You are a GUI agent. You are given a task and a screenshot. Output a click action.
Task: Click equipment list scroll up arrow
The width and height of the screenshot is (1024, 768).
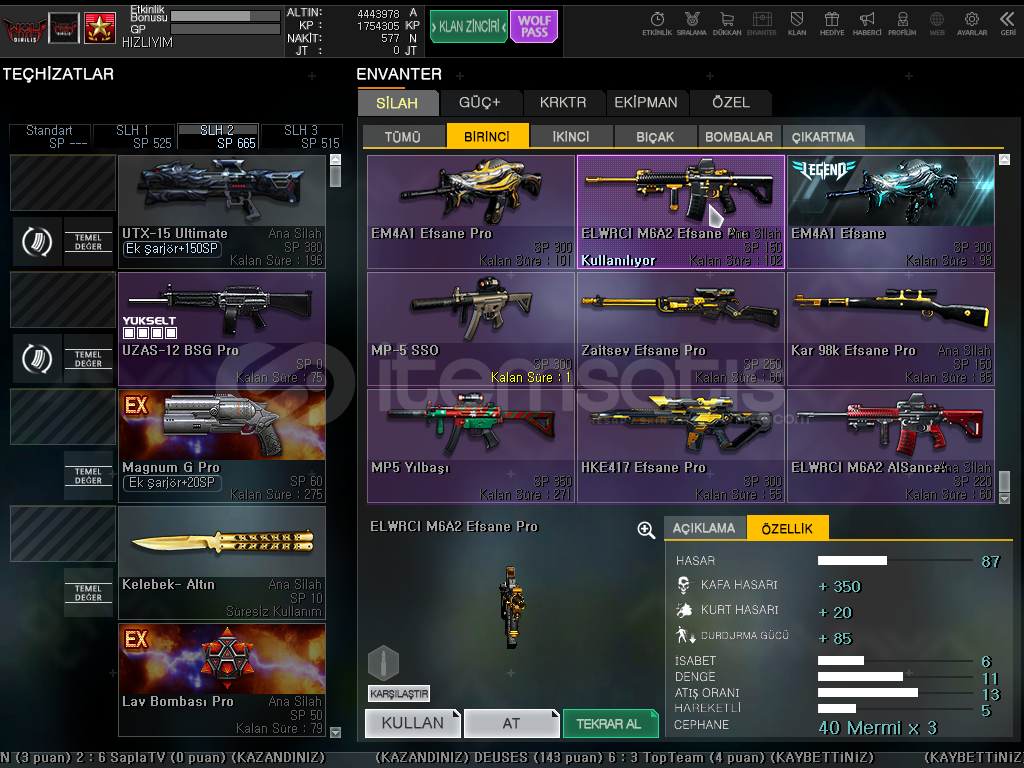(x=336, y=159)
